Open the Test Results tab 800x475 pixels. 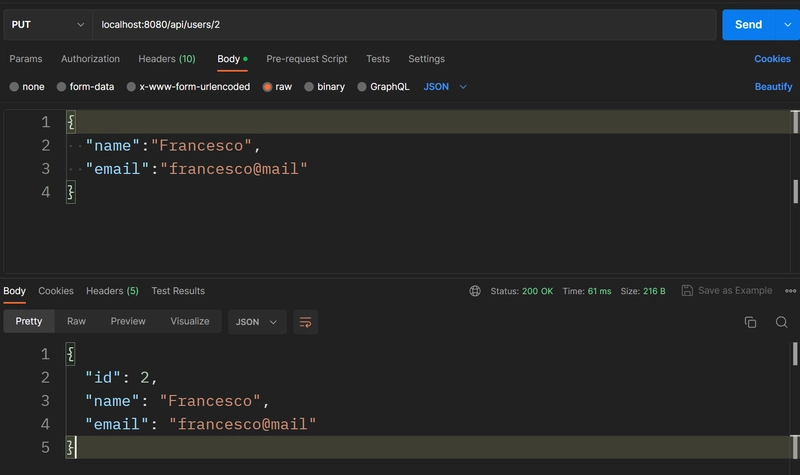pos(178,291)
